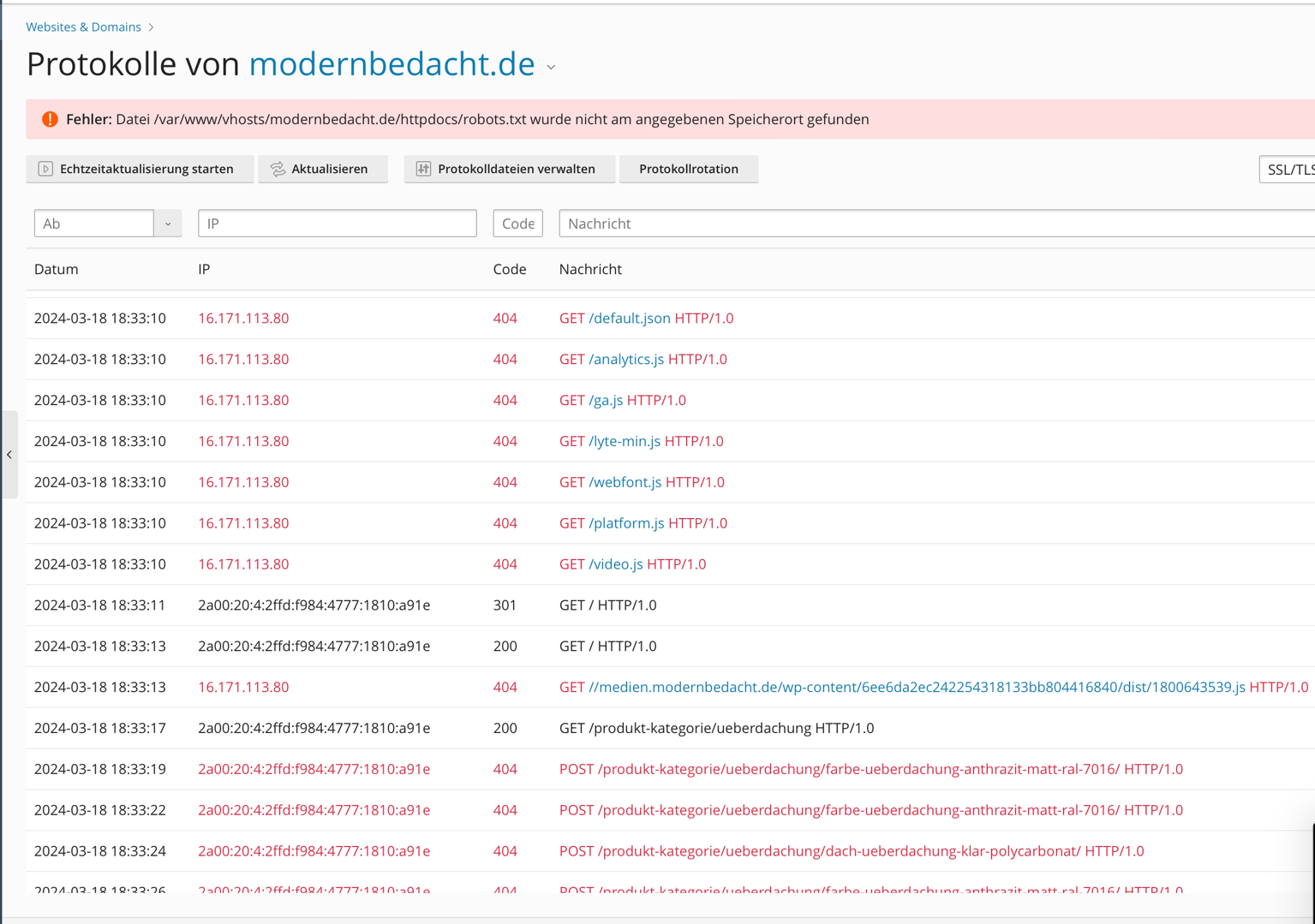1315x924 pixels.
Task: Collapse the left sidebar with arrow handle
Action: (x=9, y=455)
